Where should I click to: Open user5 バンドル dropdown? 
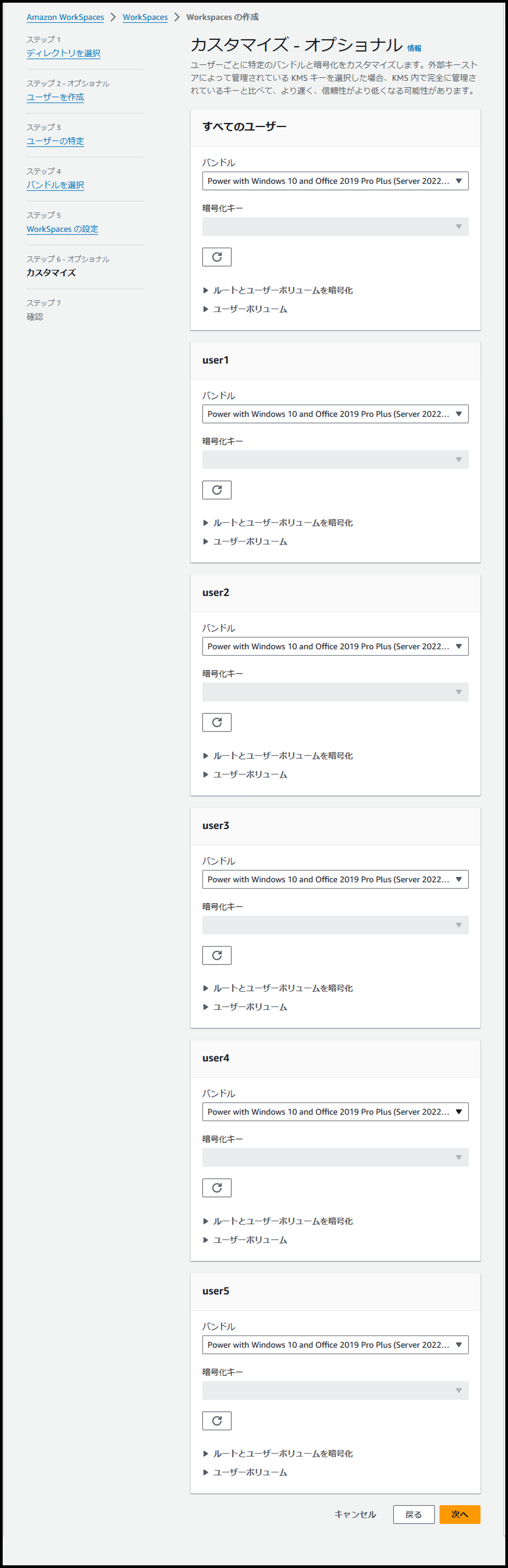point(335,1344)
